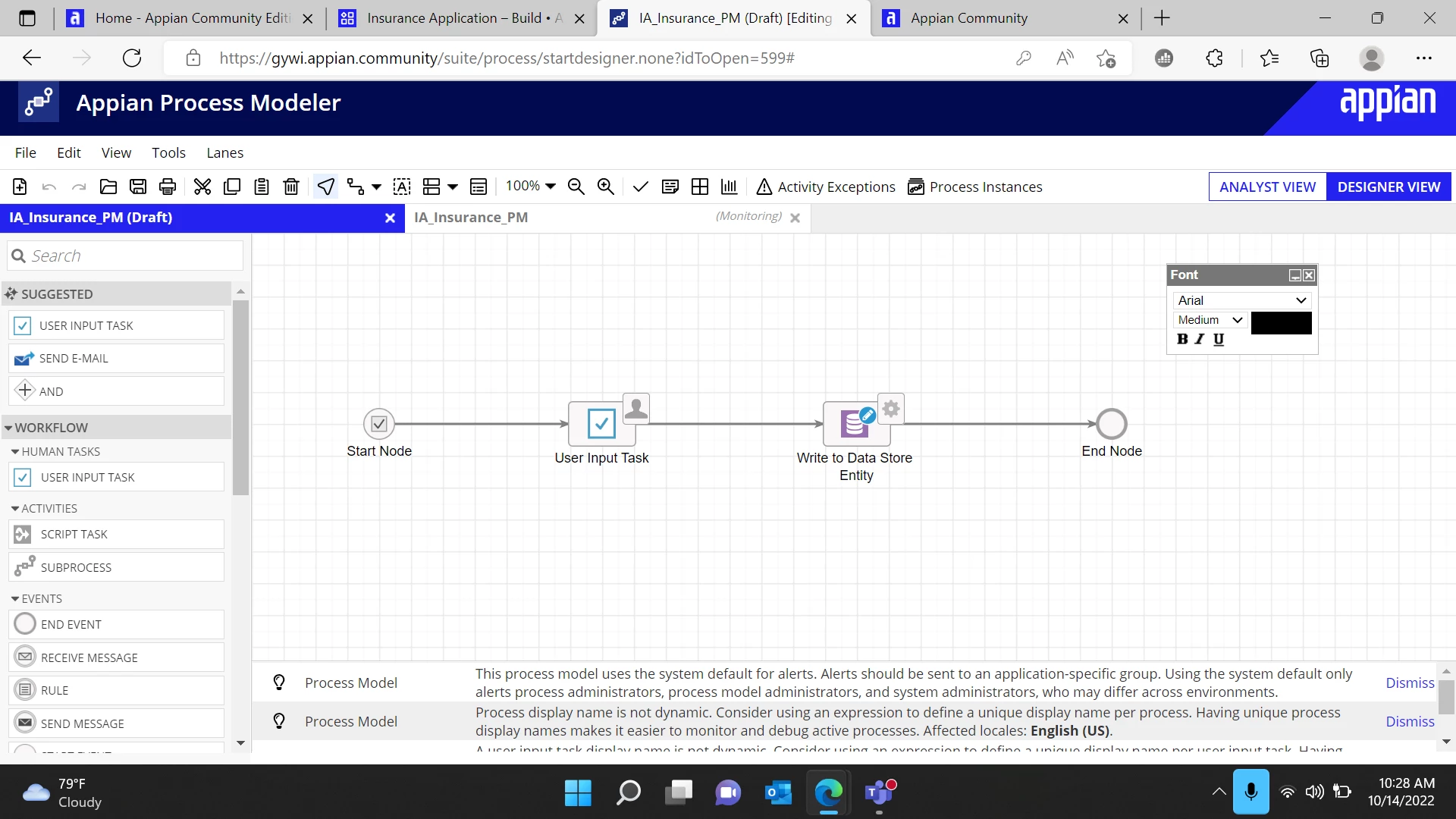Screen dimensions: 1456x819
Task: Open a process model with folder icon
Action: (108, 187)
